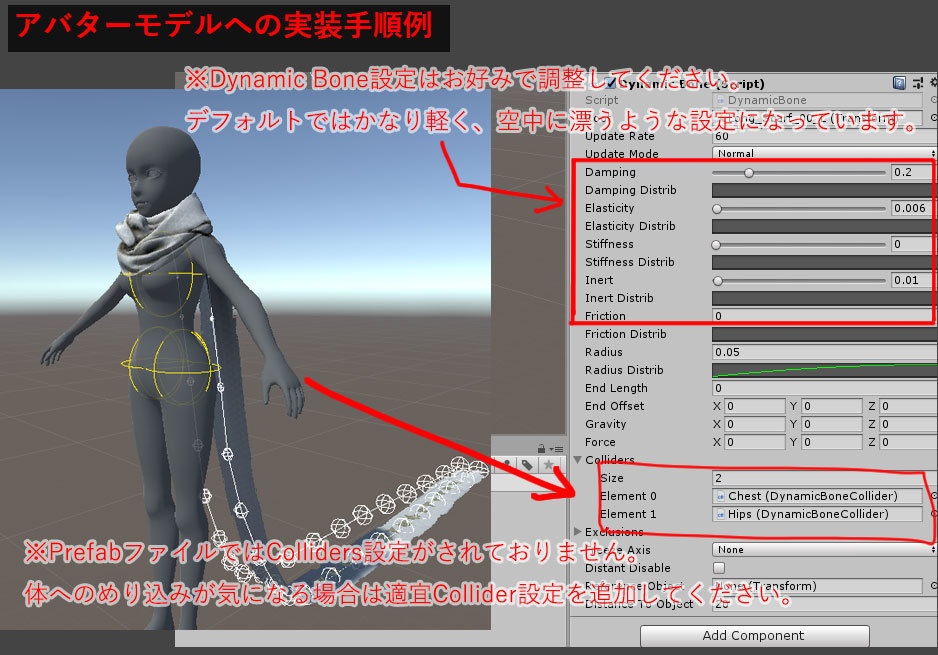Image resolution: width=938 pixels, height=655 pixels.
Task: Open the DynamicBone component help icon
Action: tap(899, 83)
